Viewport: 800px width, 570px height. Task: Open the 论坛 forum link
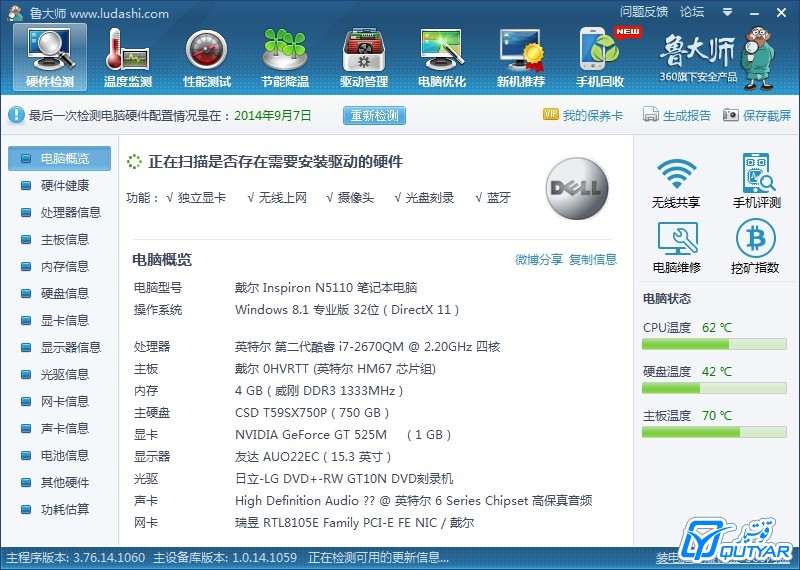pyautogui.click(x=692, y=12)
